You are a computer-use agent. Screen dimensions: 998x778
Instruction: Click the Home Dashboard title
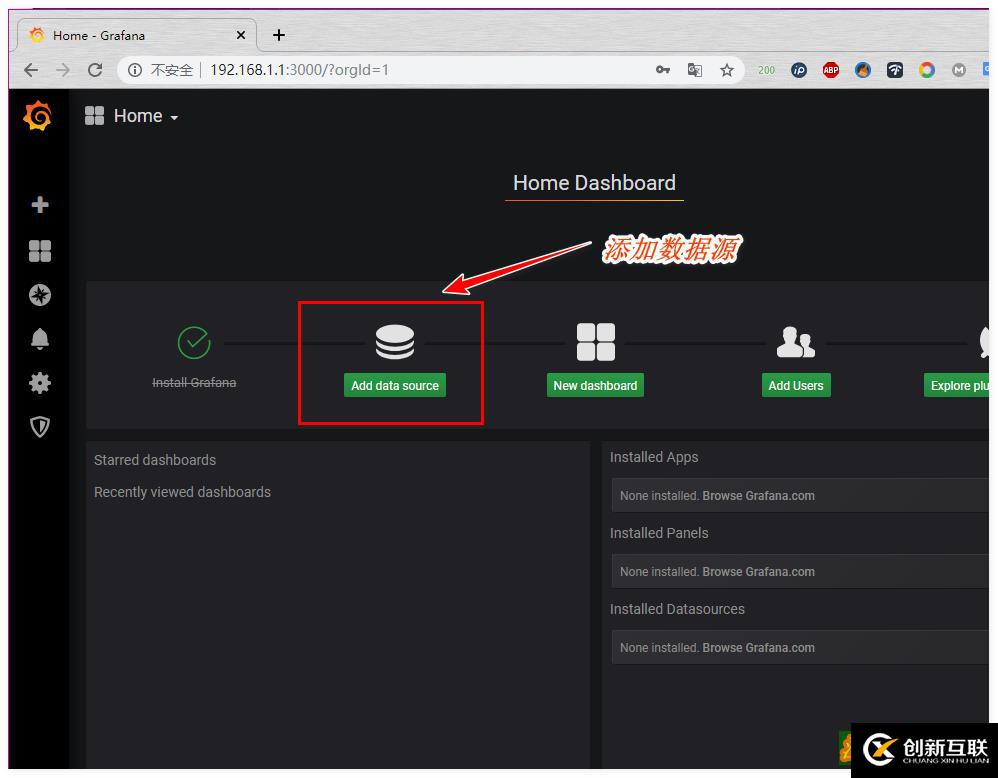click(x=594, y=183)
